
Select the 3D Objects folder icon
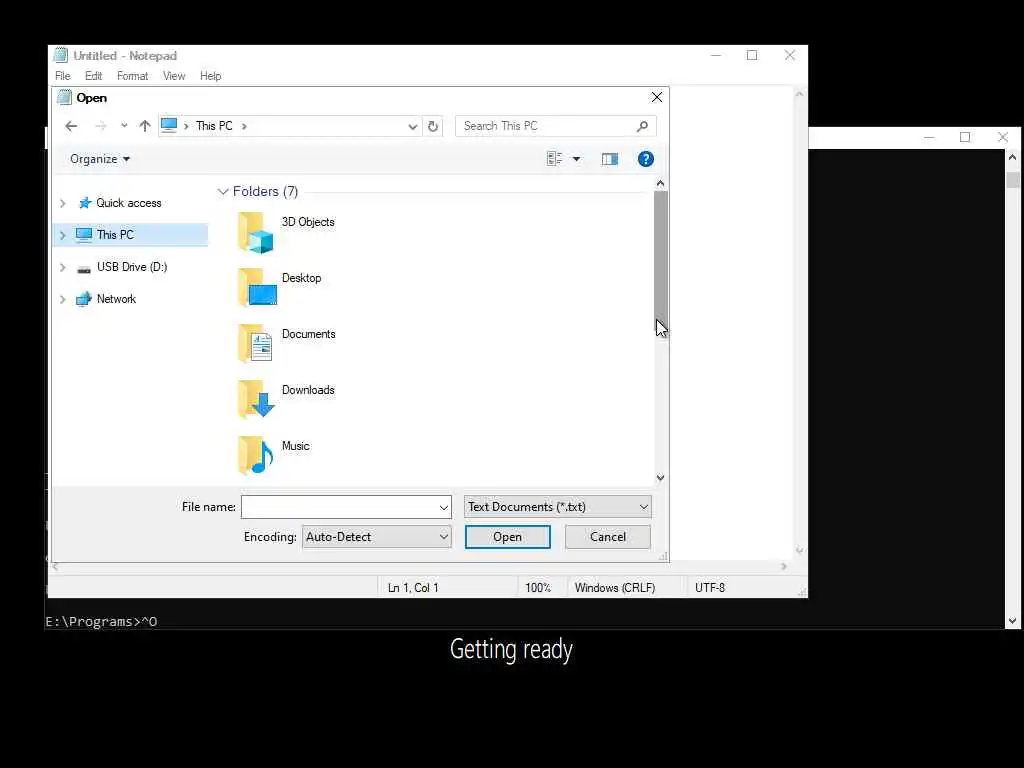255,232
